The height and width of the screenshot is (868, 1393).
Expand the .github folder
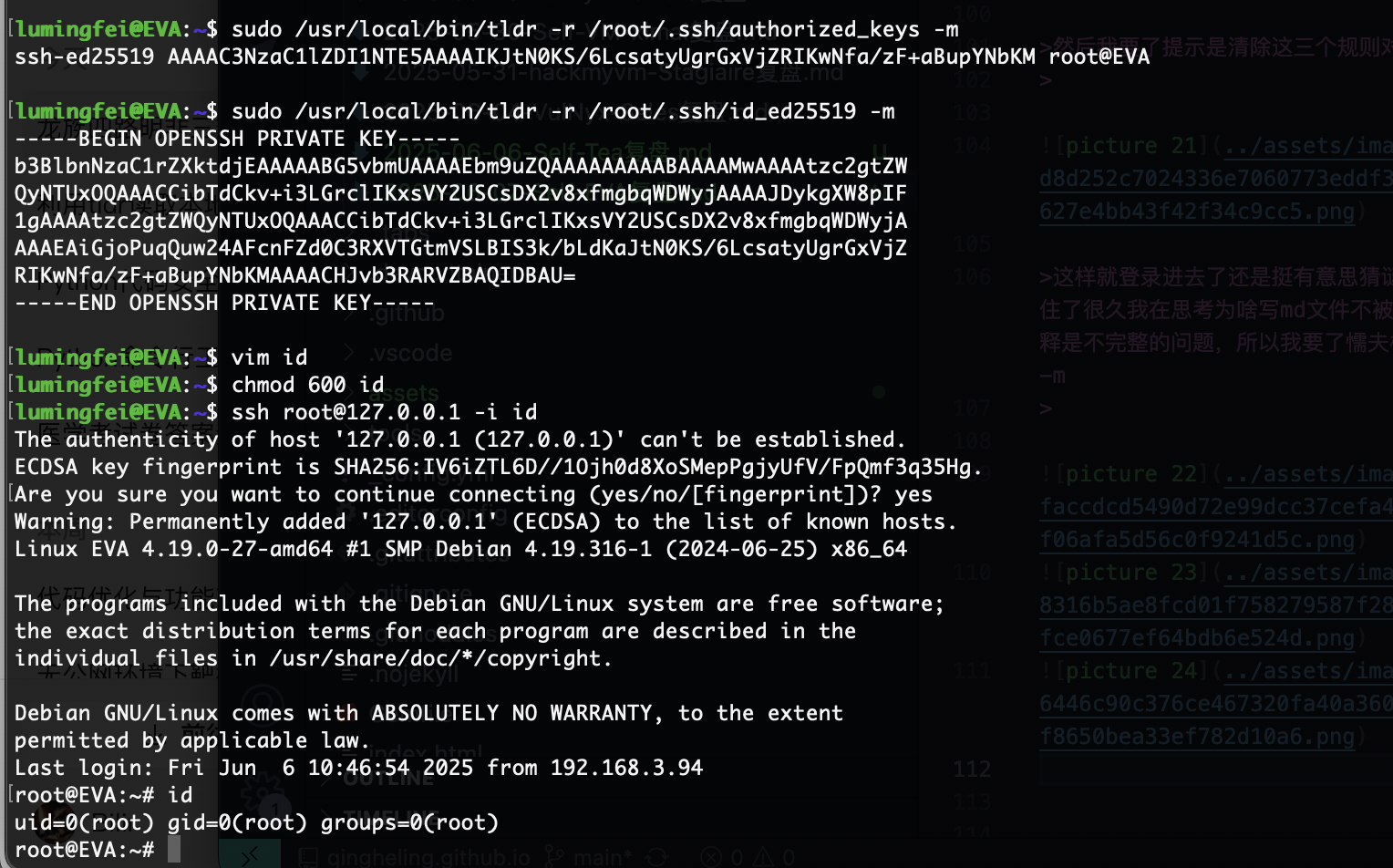coord(407,313)
